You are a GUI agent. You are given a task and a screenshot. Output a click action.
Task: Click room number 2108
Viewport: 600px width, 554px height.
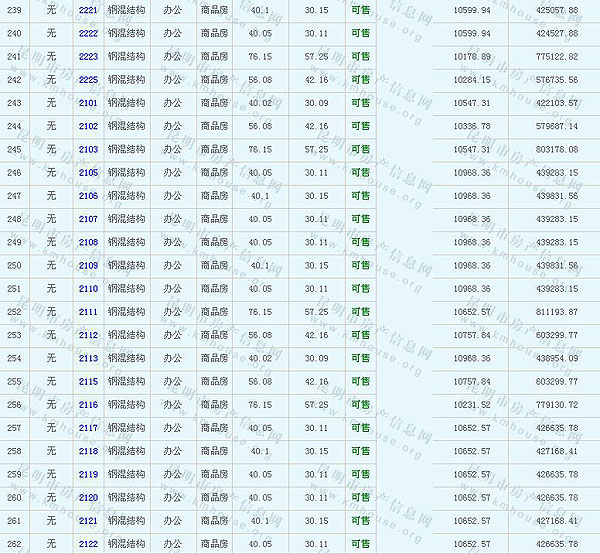tap(88, 242)
